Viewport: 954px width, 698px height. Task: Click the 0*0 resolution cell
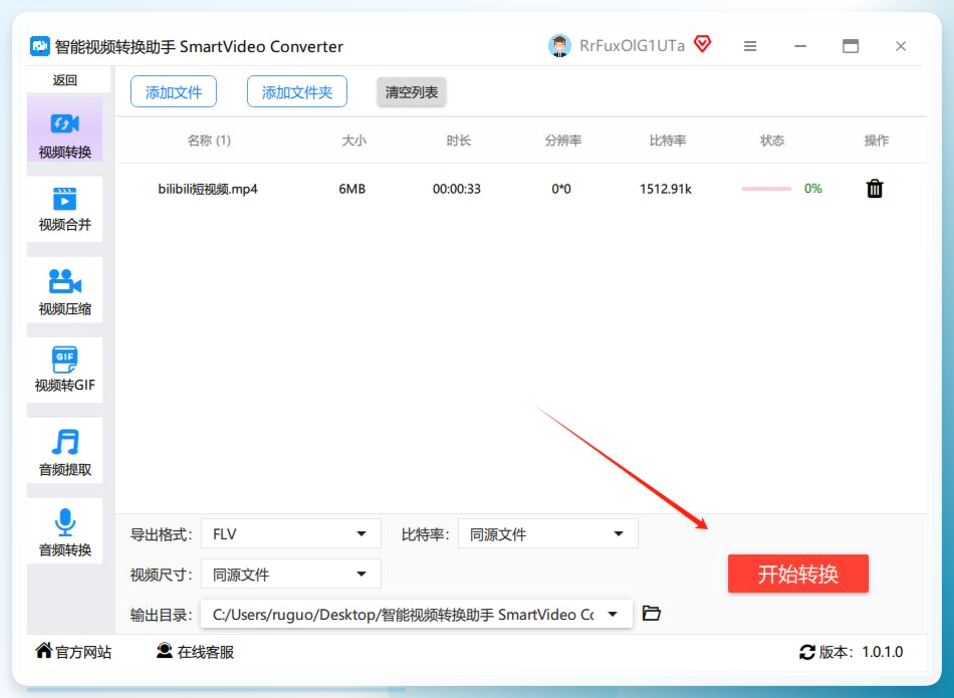pos(561,189)
